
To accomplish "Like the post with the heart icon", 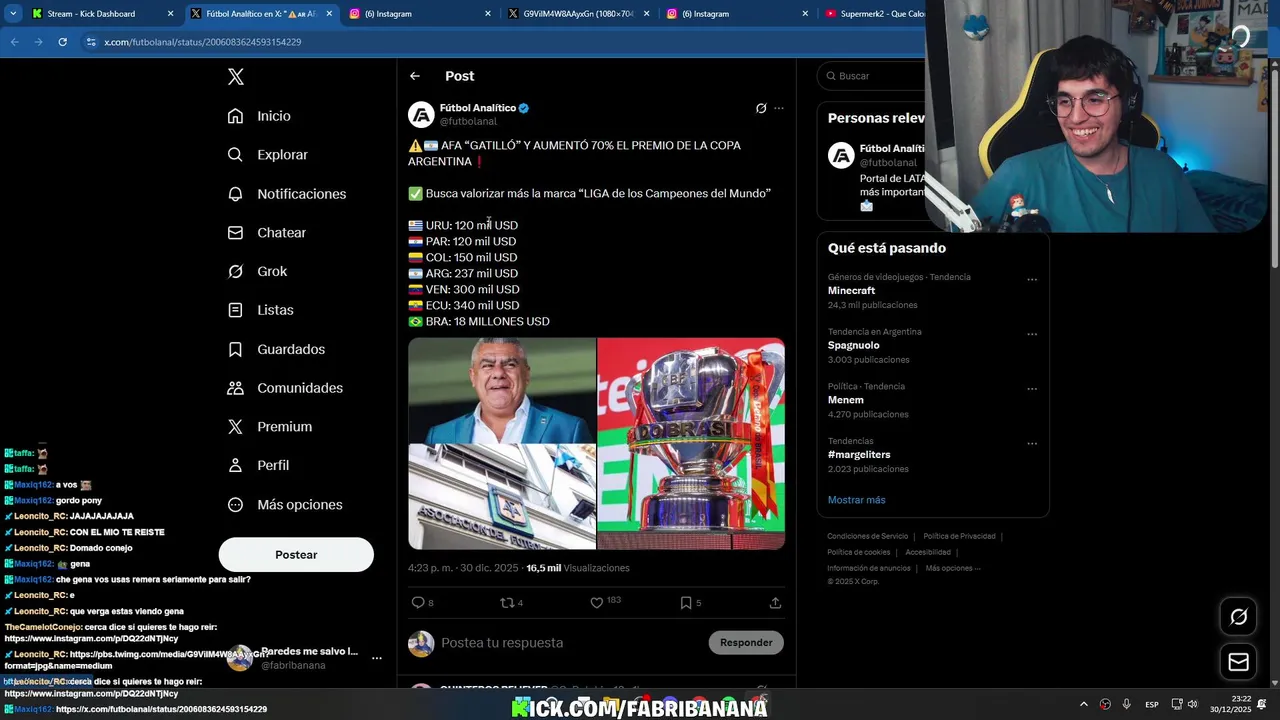I will point(597,603).
